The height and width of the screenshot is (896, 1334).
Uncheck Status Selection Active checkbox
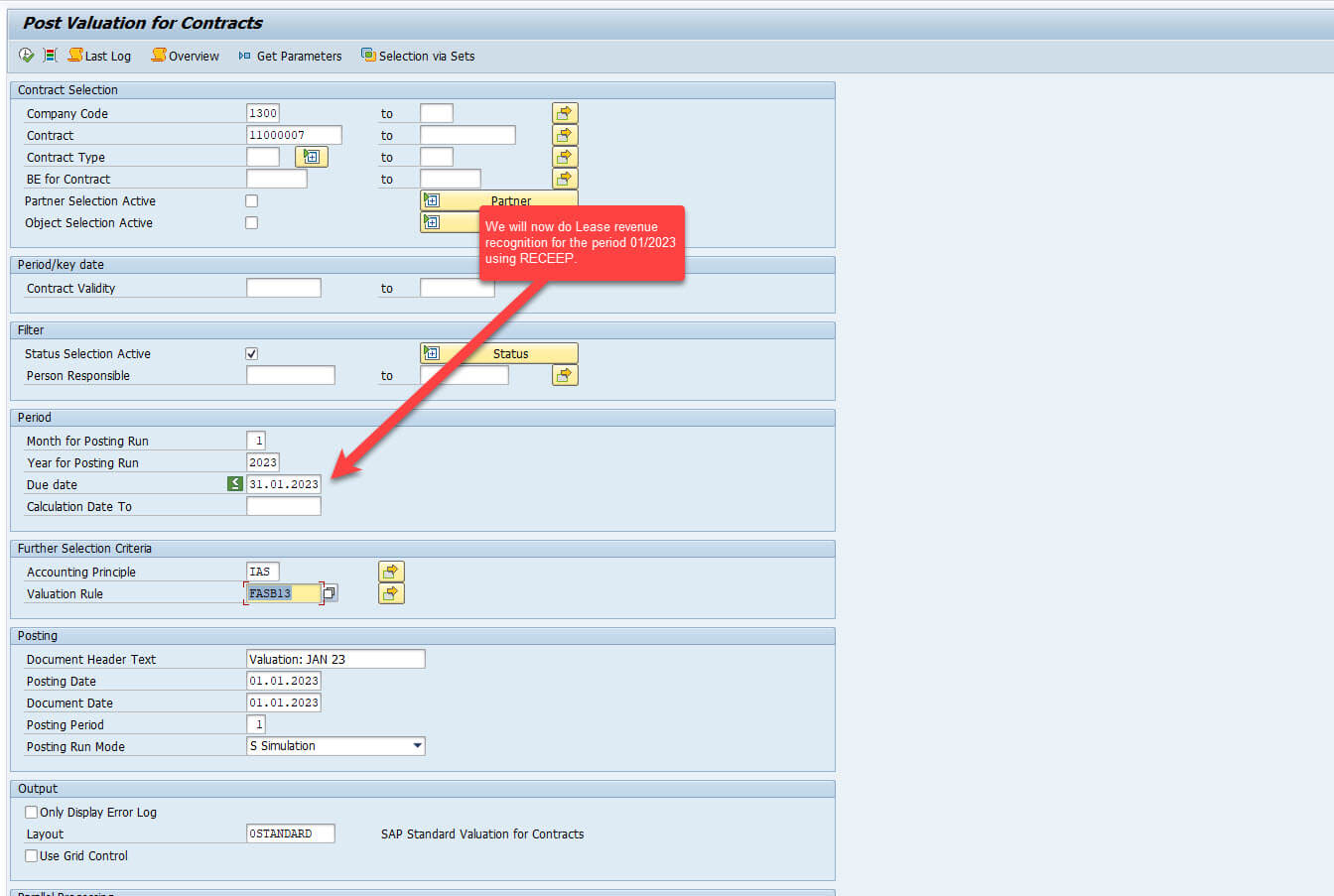coord(251,354)
